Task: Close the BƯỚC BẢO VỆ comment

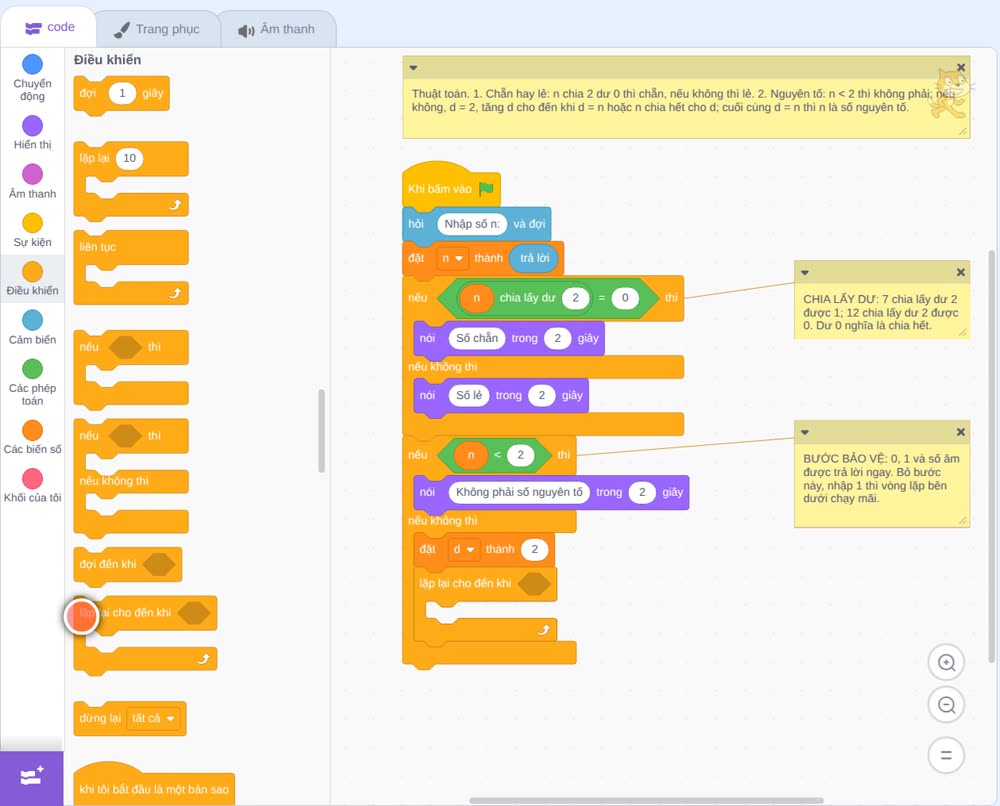Action: click(x=961, y=432)
